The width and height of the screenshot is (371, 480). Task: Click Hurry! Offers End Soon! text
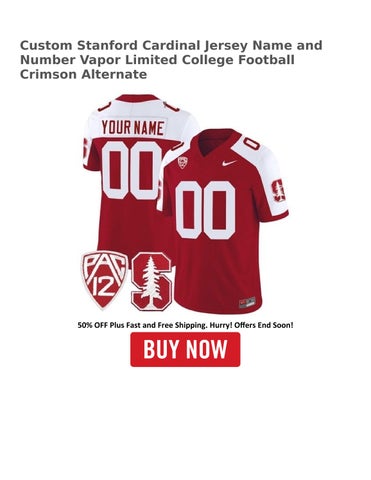click(251, 325)
